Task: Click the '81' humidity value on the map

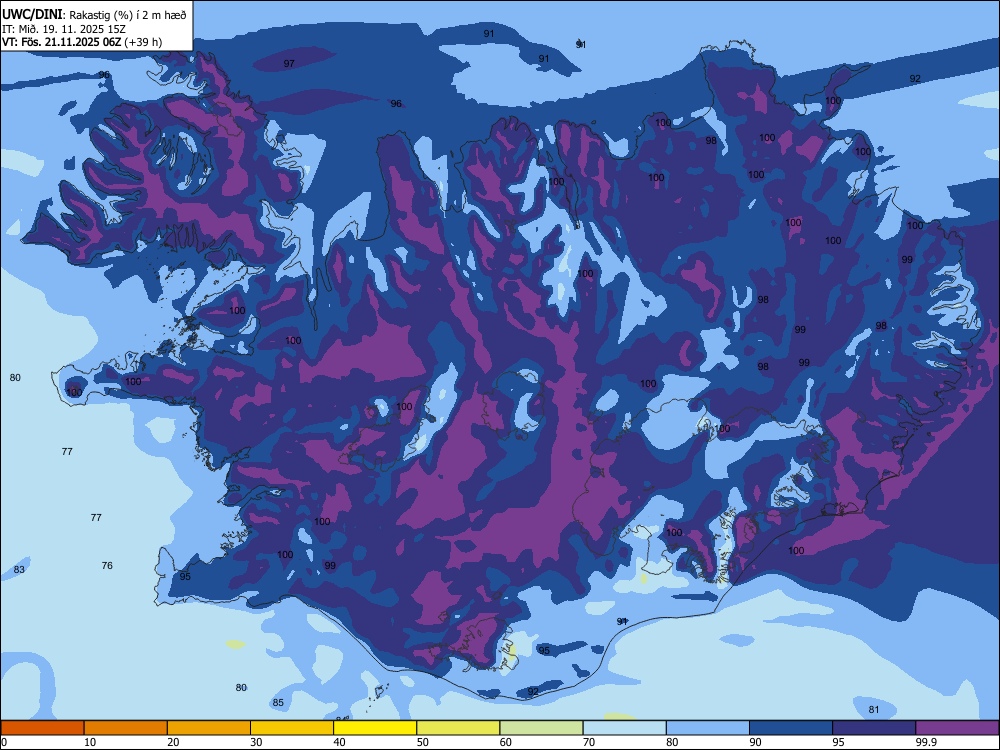Action: [x=874, y=710]
